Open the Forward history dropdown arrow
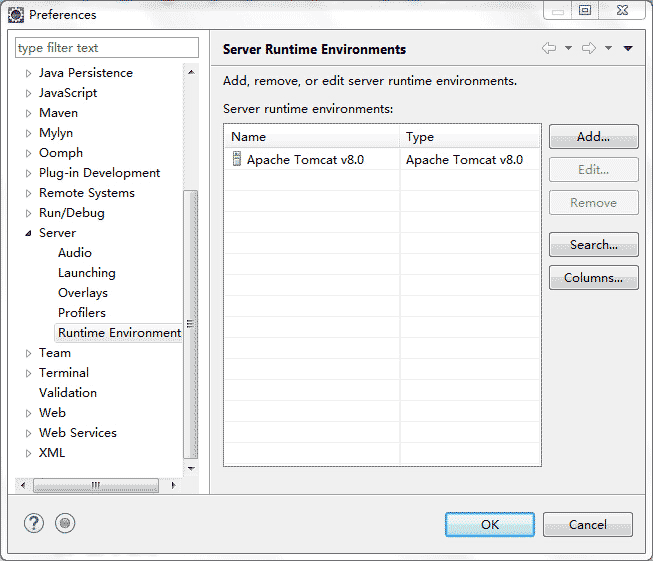 [x=608, y=48]
